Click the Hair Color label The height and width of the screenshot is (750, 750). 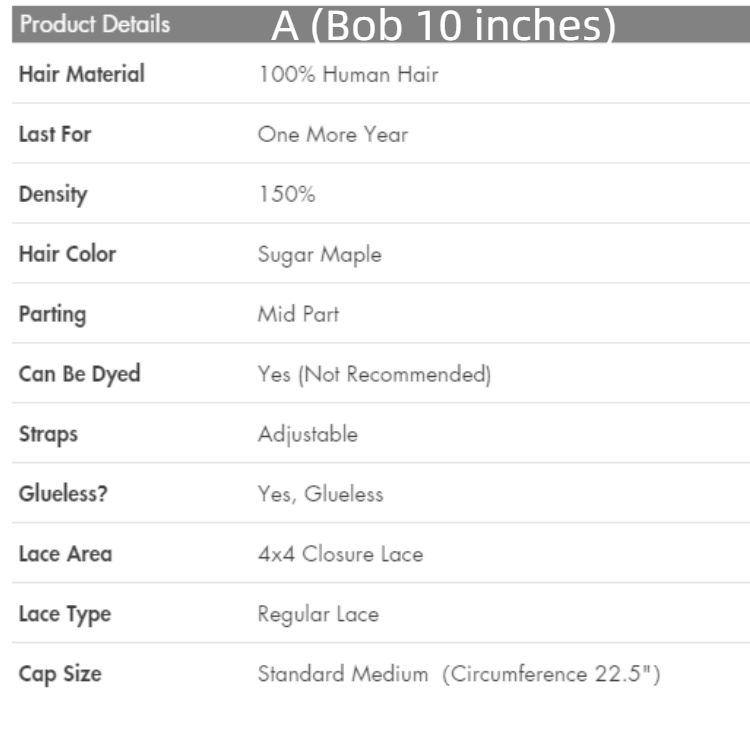[67, 254]
